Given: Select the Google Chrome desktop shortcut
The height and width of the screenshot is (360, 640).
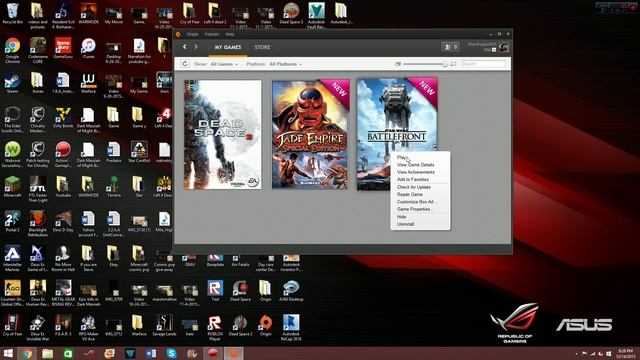Looking at the screenshot, I should click(x=12, y=50).
